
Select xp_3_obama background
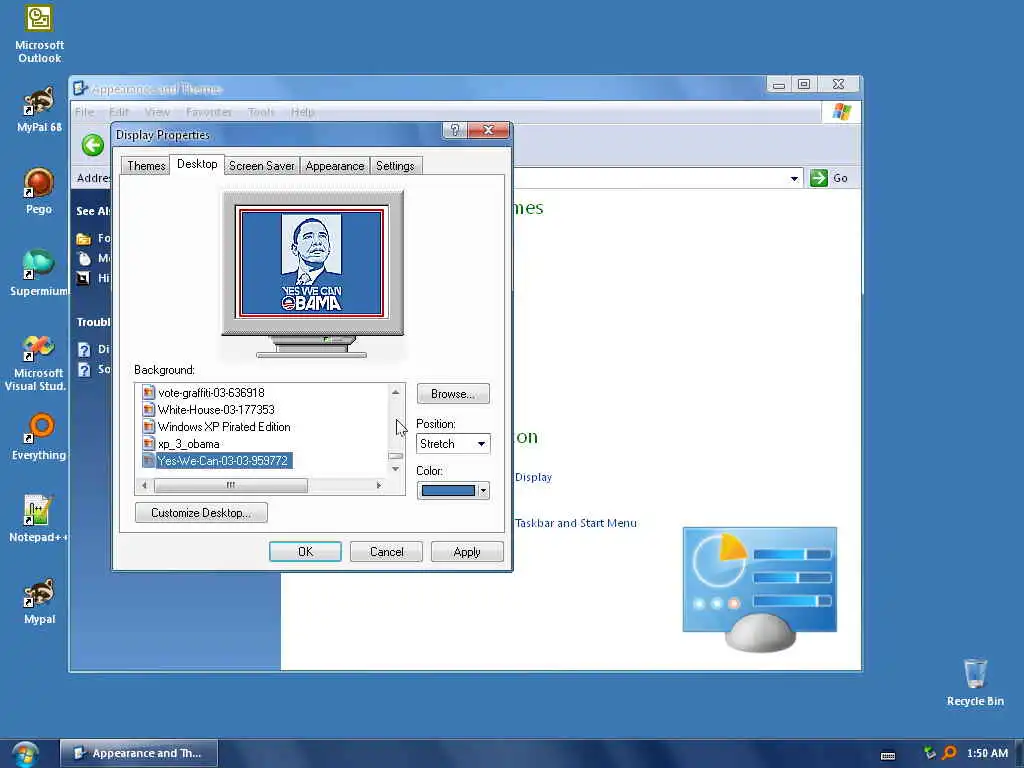coord(188,444)
